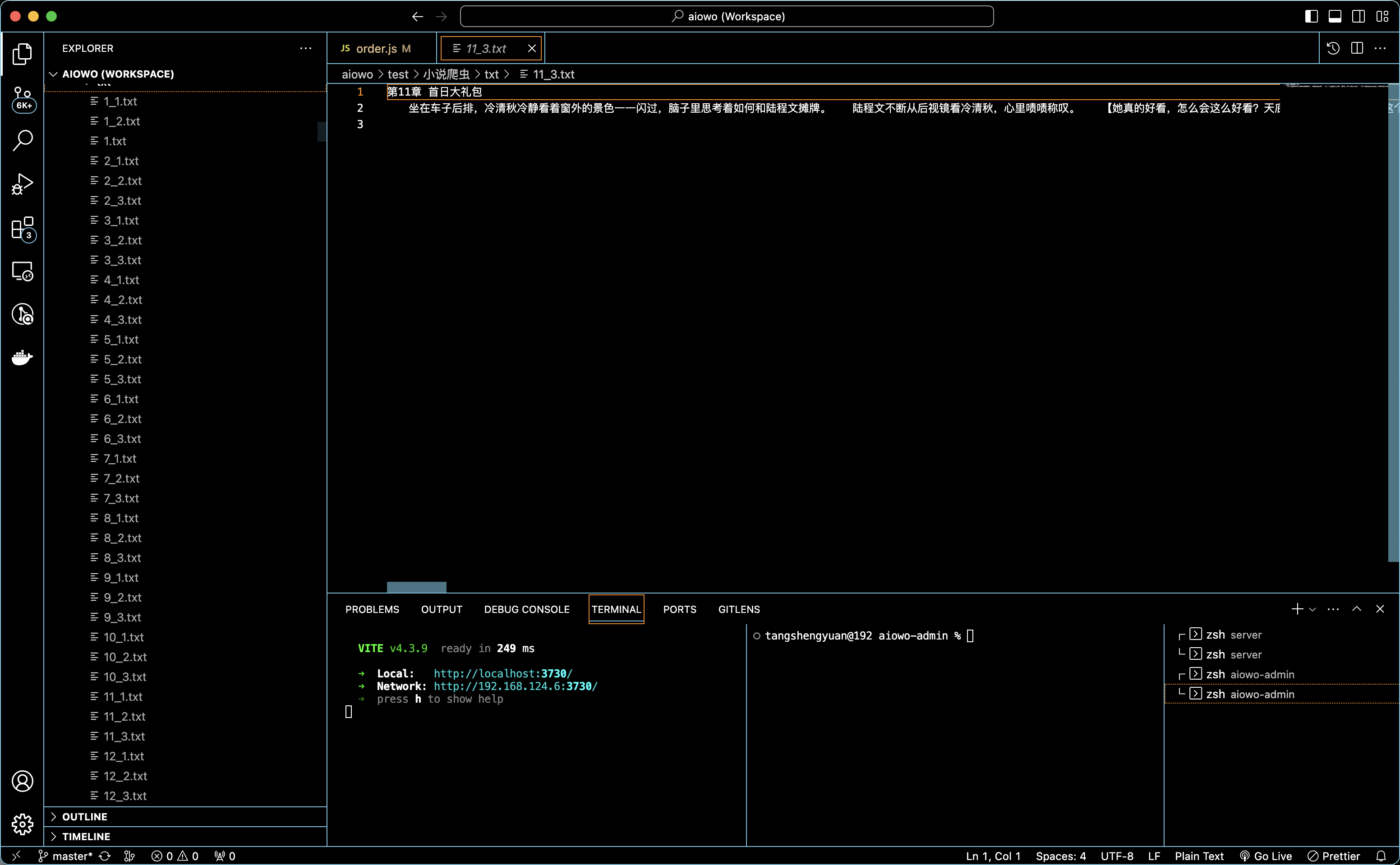The height and width of the screenshot is (865, 1400).
Task: Open notifications bell
Action: [x=1381, y=856]
